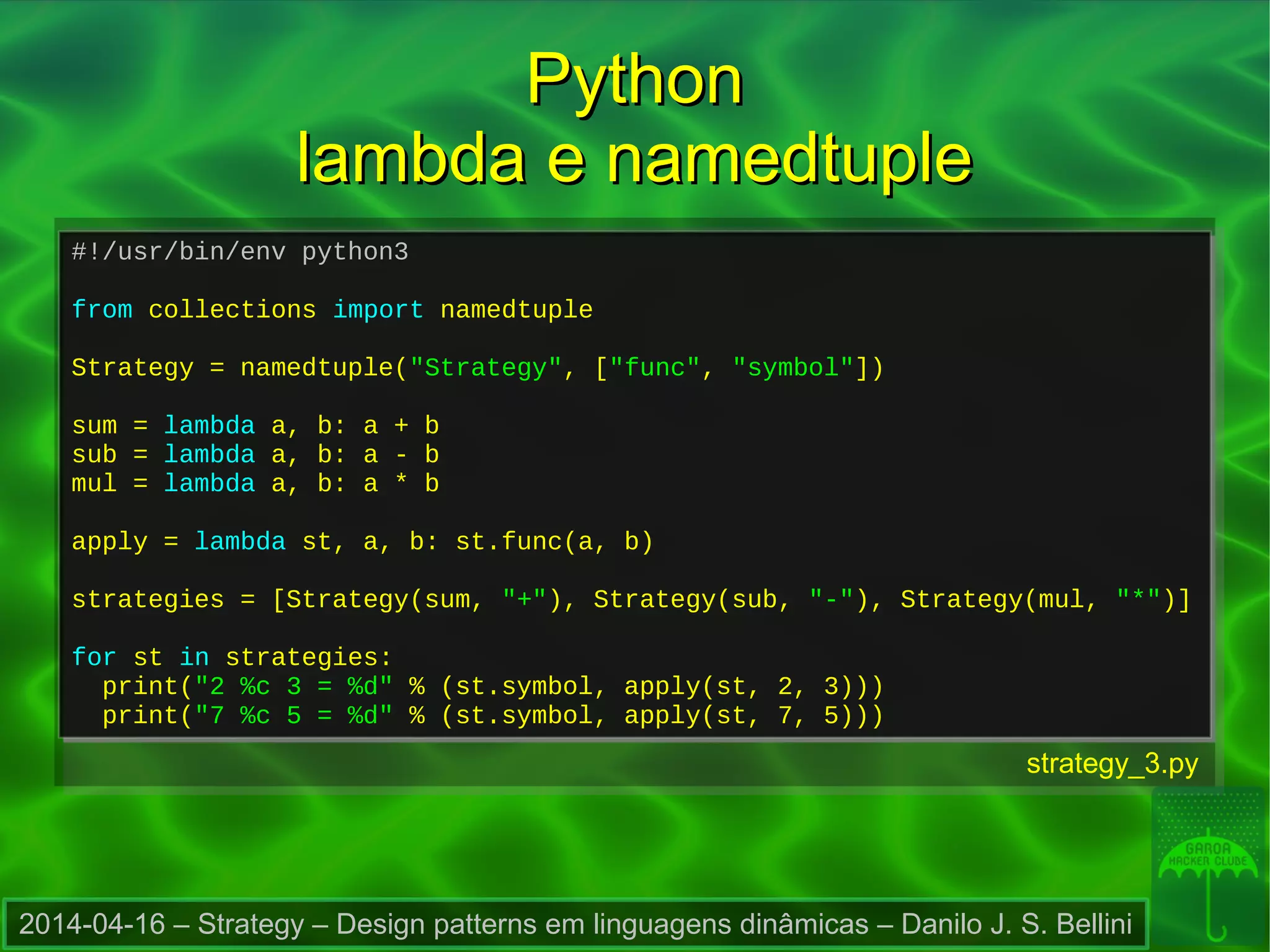The width and height of the screenshot is (1270, 952).
Task: Click the "from collections import namedtuple" line
Action: point(332,309)
